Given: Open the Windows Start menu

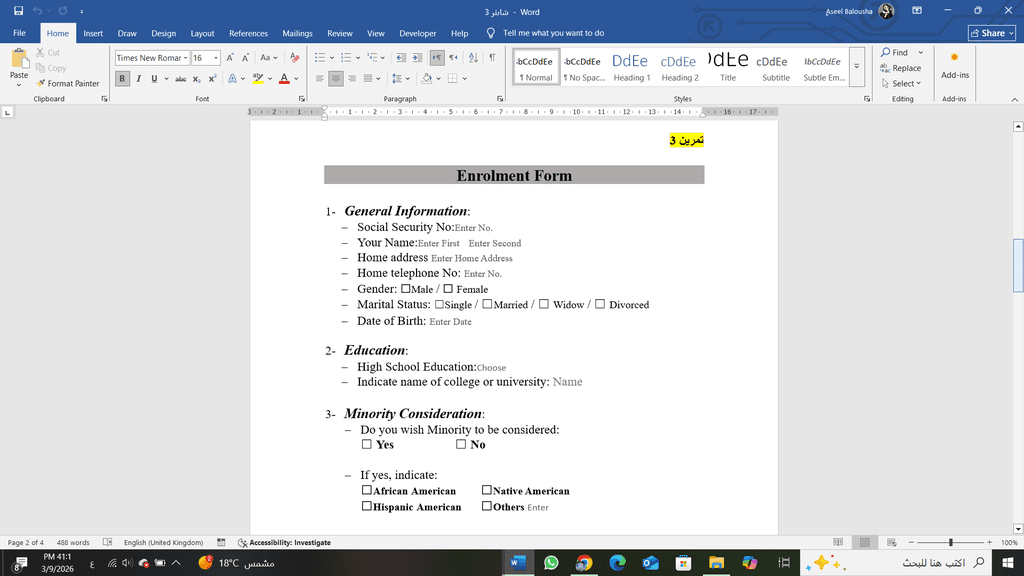Looking at the screenshot, I should [1008, 562].
